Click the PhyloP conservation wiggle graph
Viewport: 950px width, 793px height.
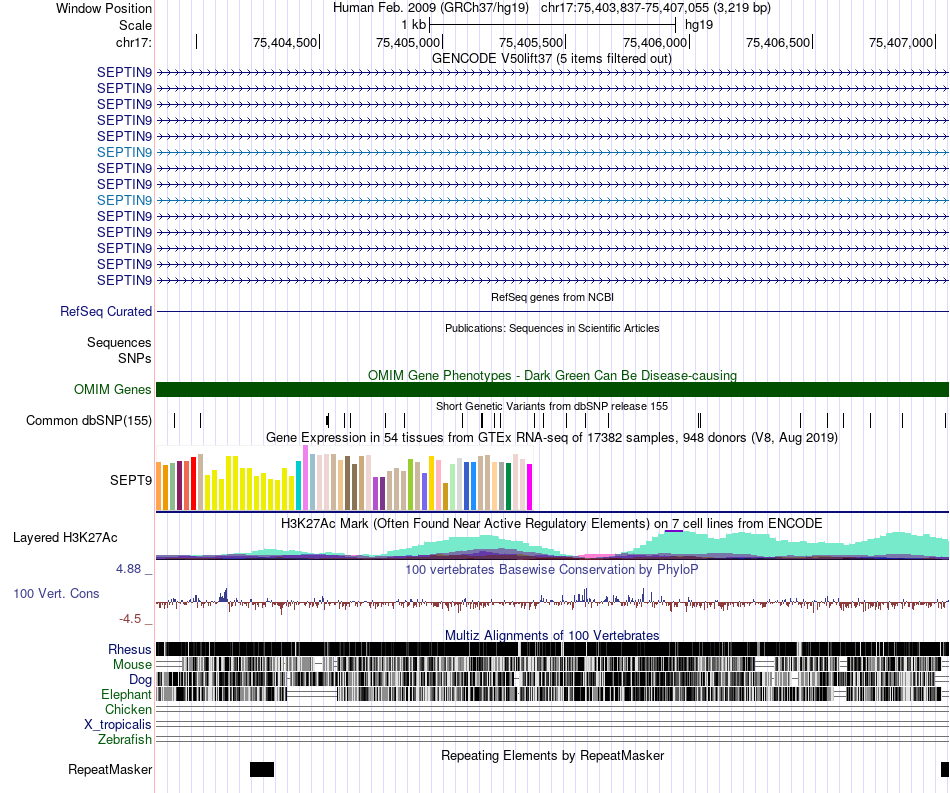(552, 602)
